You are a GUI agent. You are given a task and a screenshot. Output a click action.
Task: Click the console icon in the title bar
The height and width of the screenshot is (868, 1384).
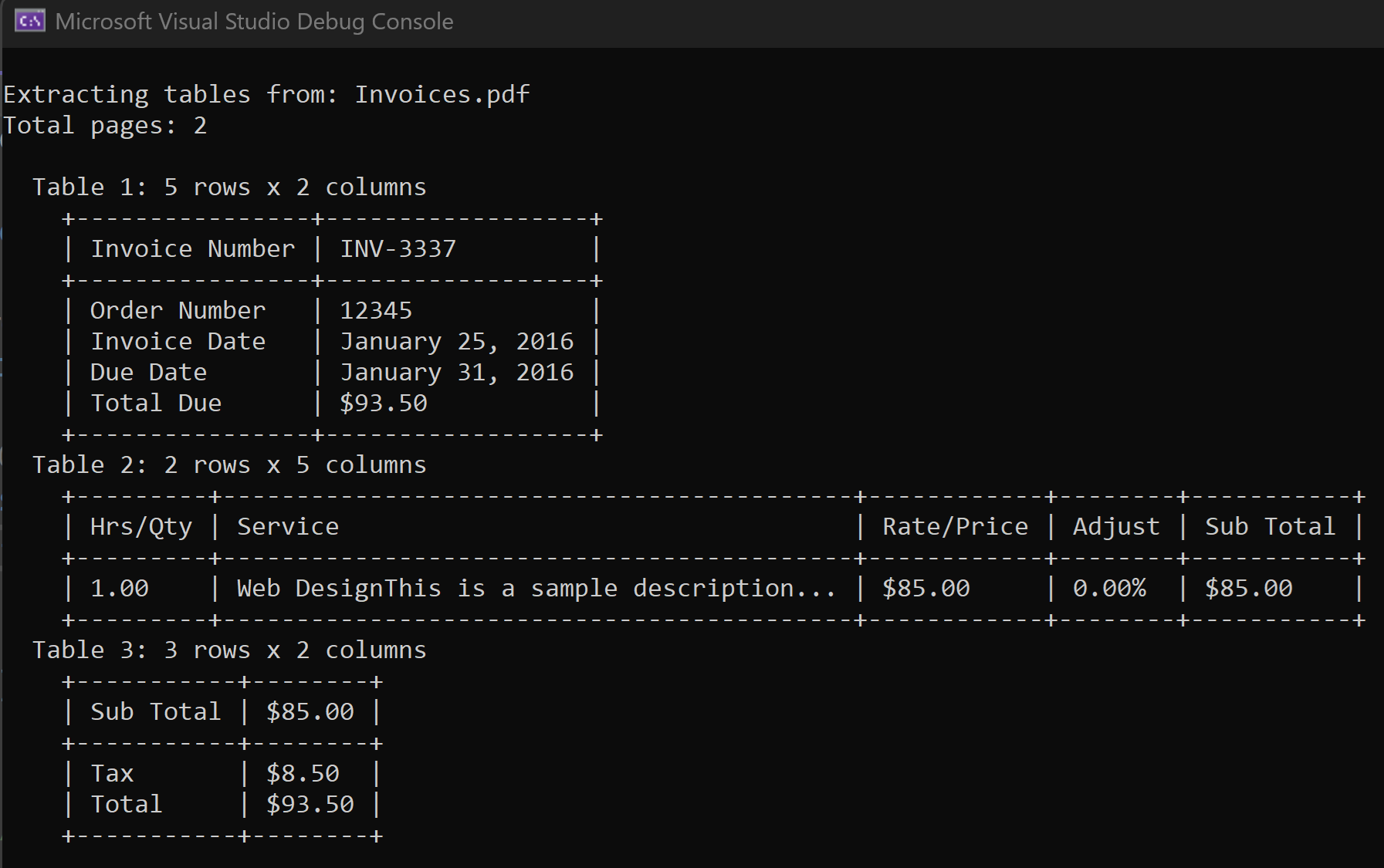click(x=30, y=21)
